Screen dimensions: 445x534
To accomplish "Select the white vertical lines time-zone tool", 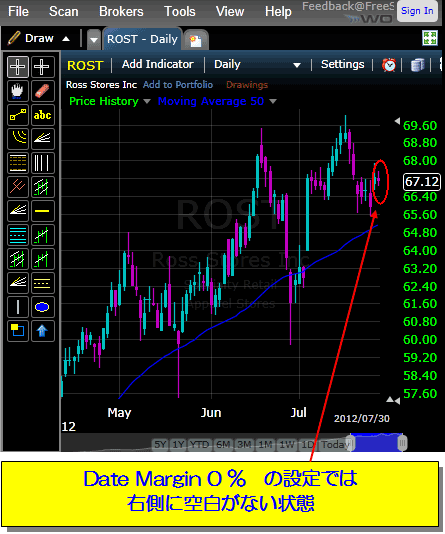I will click(42, 163).
